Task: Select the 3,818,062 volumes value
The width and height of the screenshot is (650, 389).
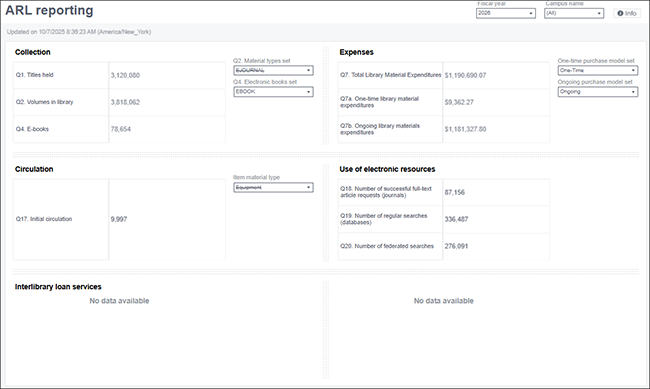Action: [x=125, y=102]
